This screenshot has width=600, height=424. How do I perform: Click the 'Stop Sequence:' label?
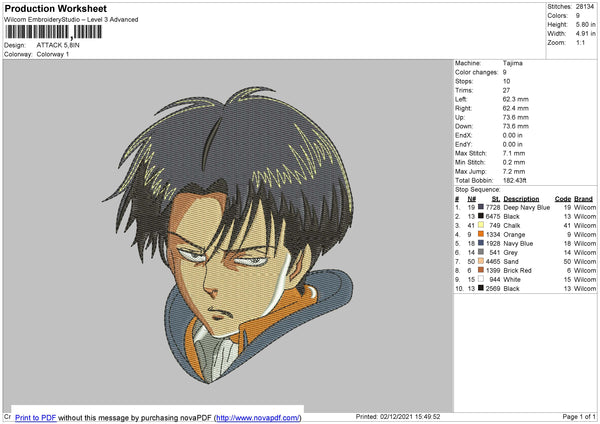(x=477, y=189)
